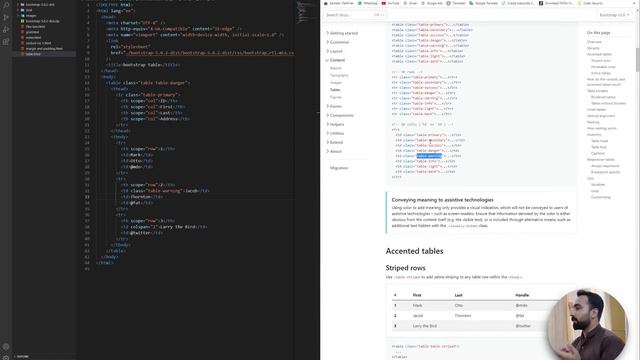Open the Reboot link under Content
The height and width of the screenshot is (360, 640).
[336, 68]
